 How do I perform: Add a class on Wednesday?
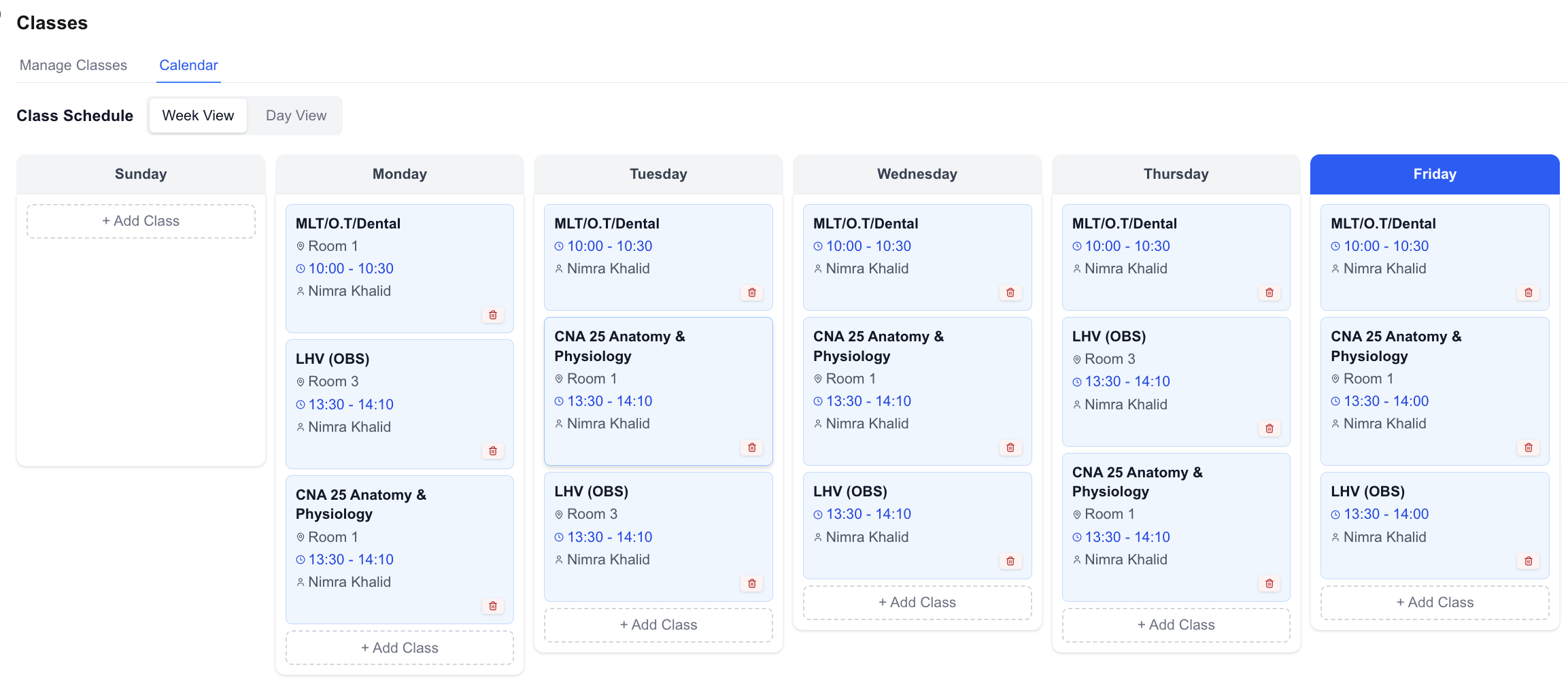pyautogui.click(x=917, y=602)
